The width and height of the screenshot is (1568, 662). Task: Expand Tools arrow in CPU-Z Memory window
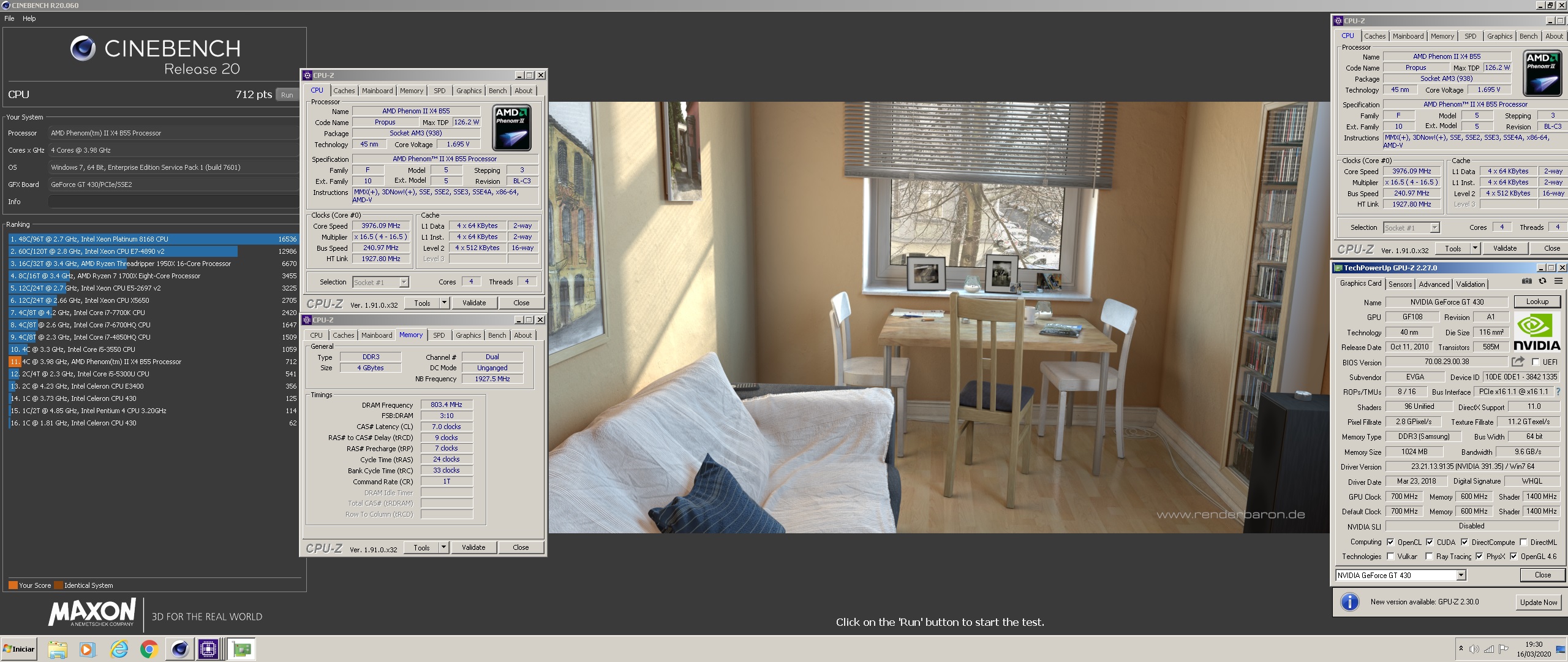(x=443, y=547)
